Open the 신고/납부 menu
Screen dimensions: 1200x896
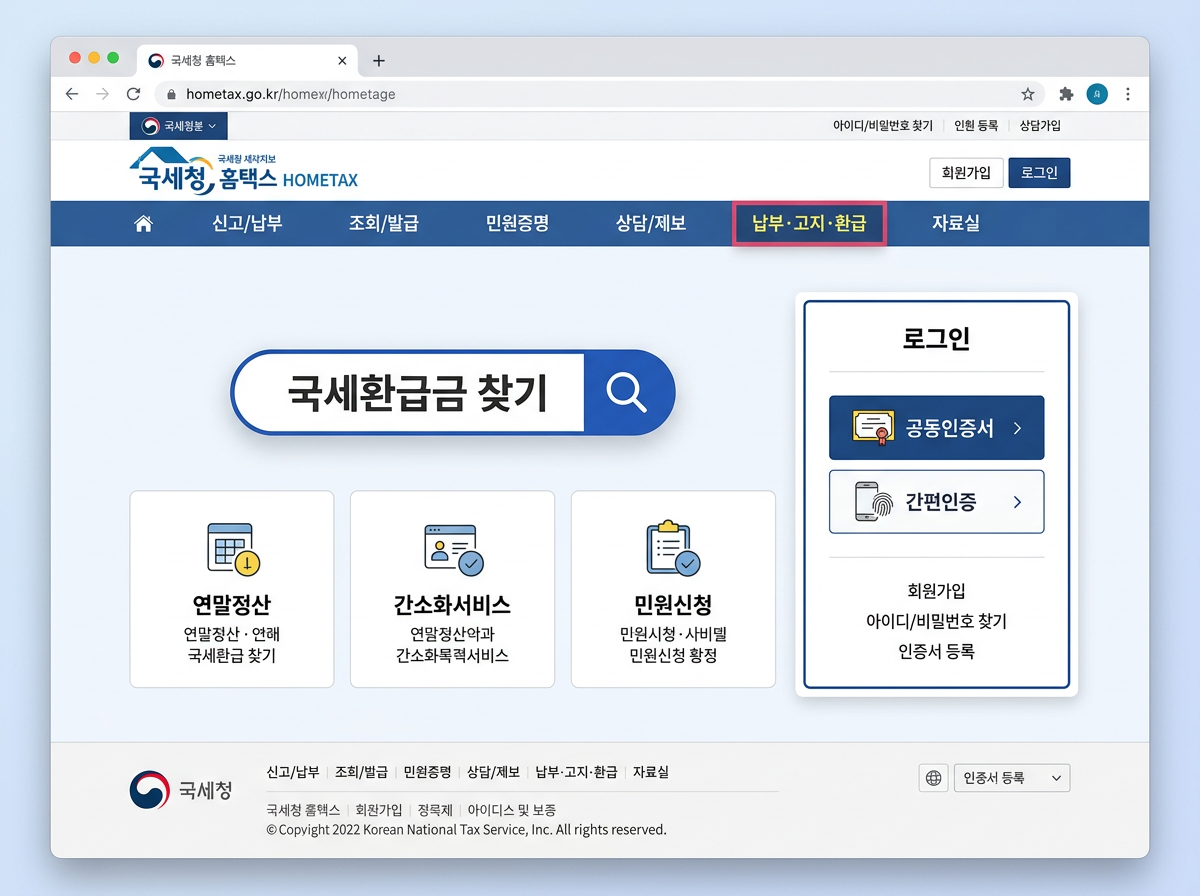coord(247,224)
